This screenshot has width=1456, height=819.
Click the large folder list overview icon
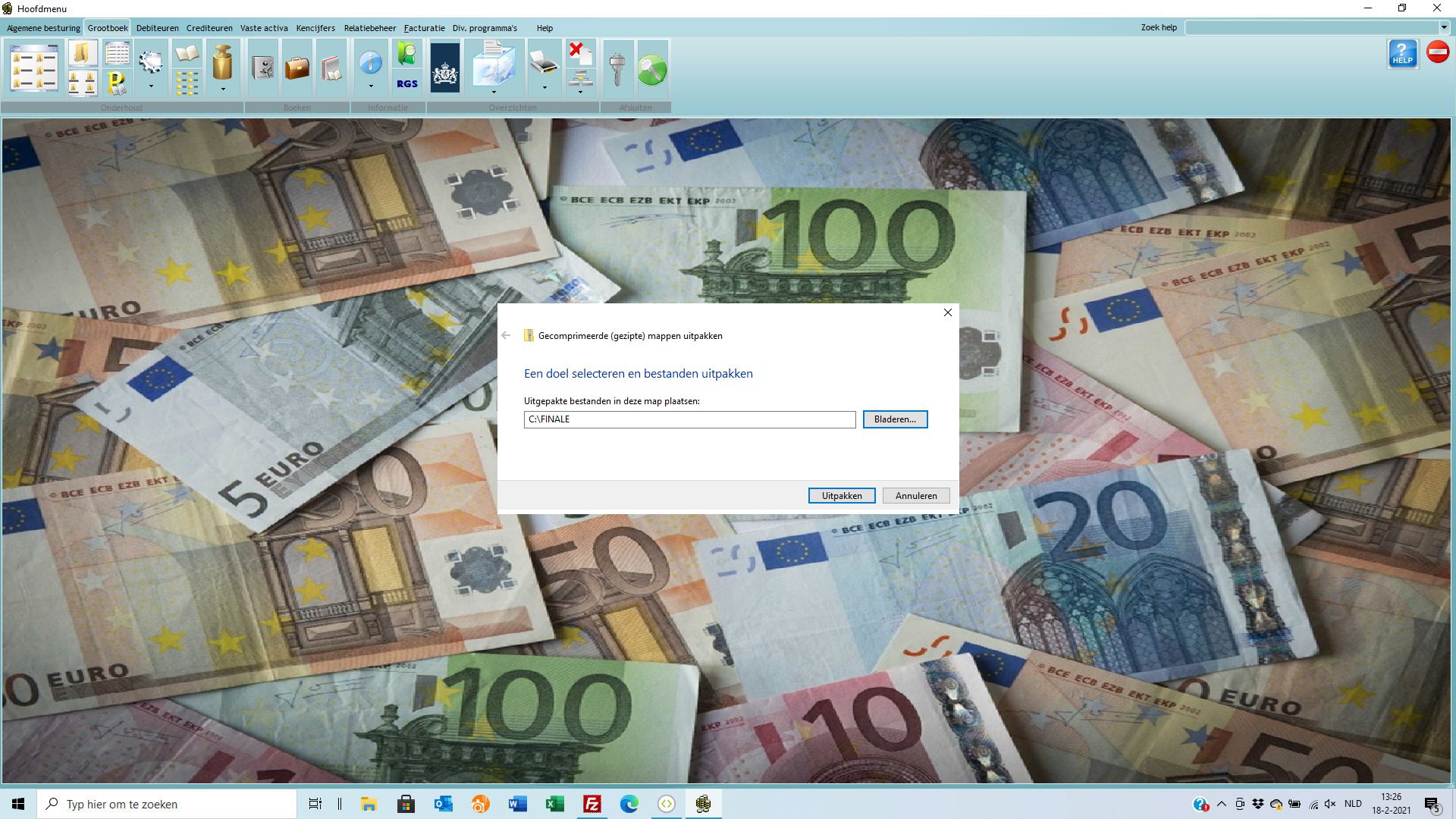coord(34,68)
